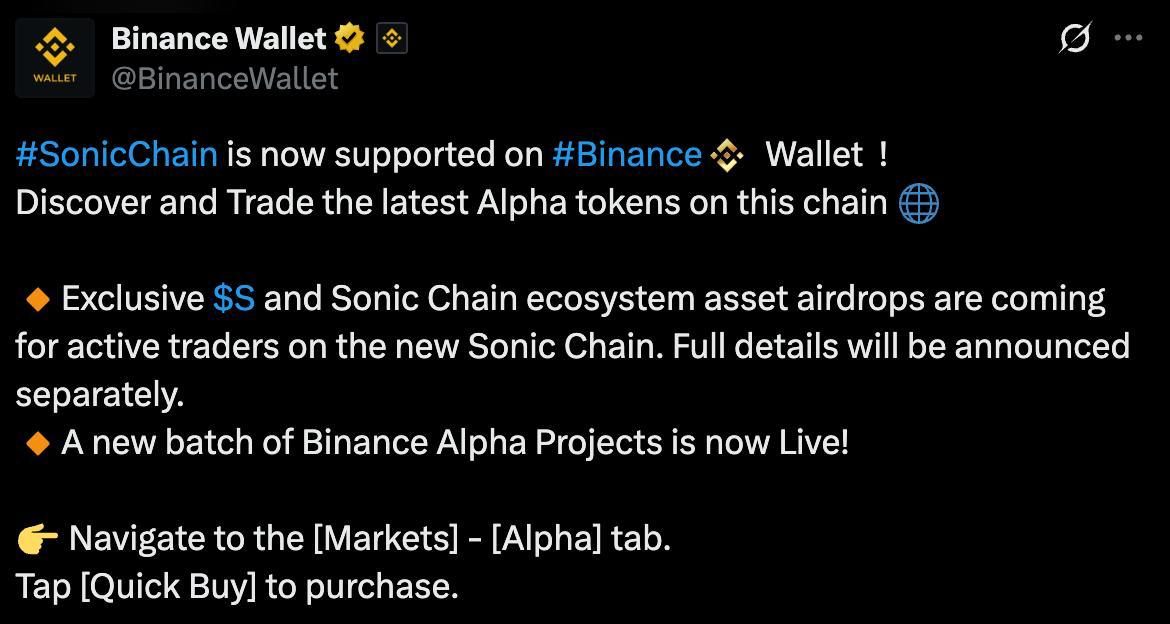Viewport: 1170px width, 624px height.
Task: Open Grok explain-this-post icon
Action: pos(1075,38)
